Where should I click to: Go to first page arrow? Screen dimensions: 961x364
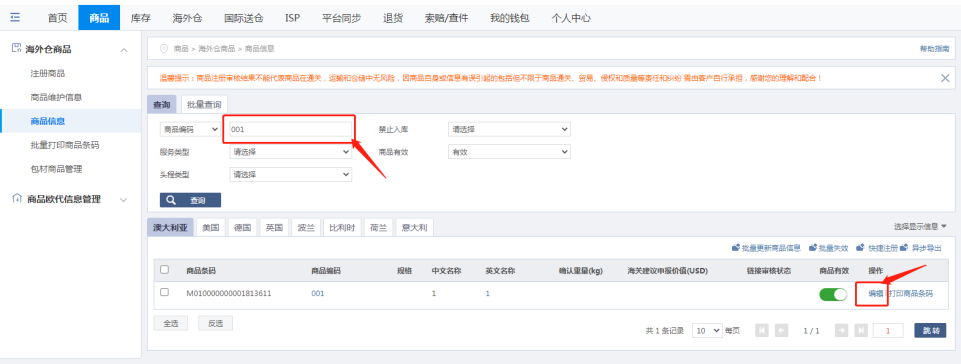tap(762, 330)
